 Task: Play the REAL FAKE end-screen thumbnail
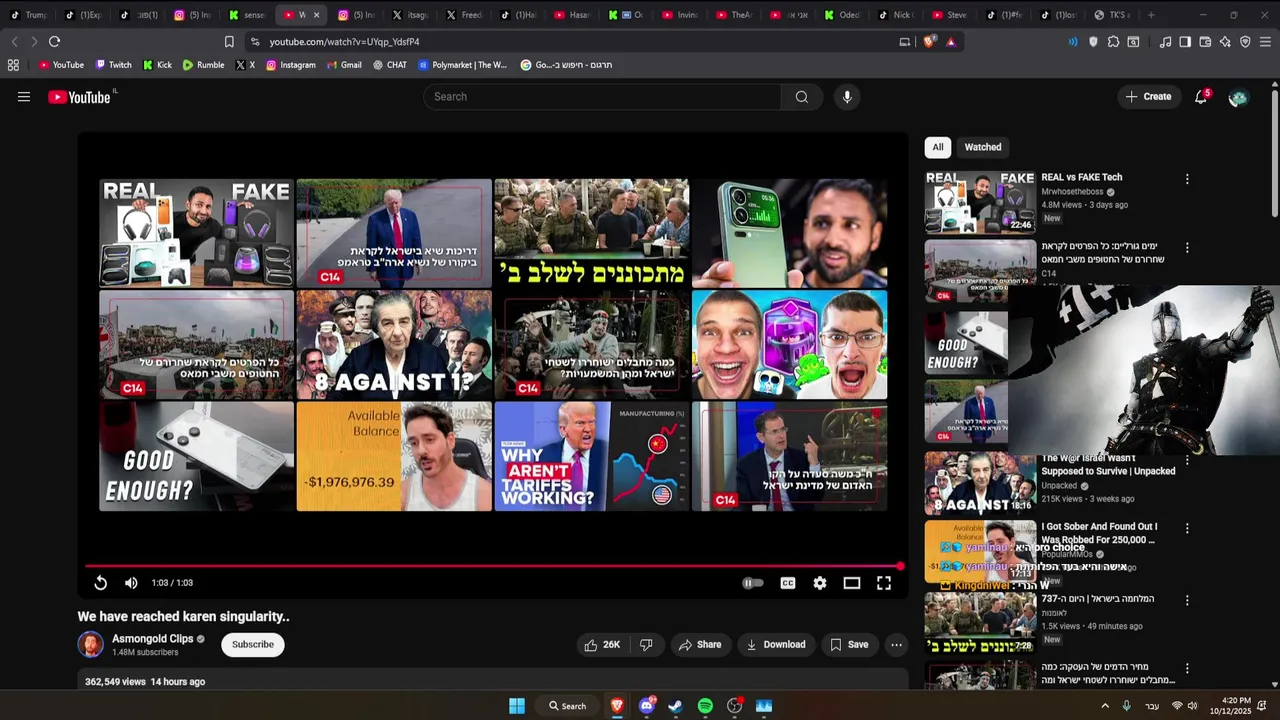click(197, 233)
